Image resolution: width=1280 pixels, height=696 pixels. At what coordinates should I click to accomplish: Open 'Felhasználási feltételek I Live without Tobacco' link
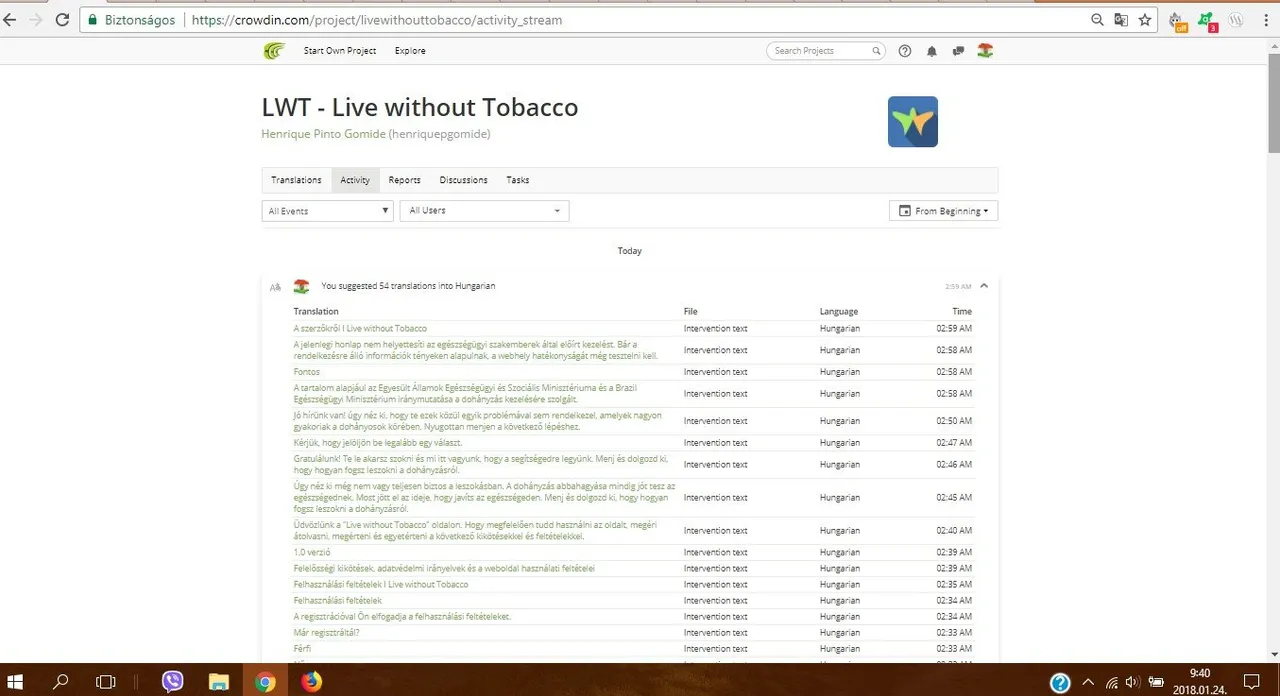coord(381,584)
